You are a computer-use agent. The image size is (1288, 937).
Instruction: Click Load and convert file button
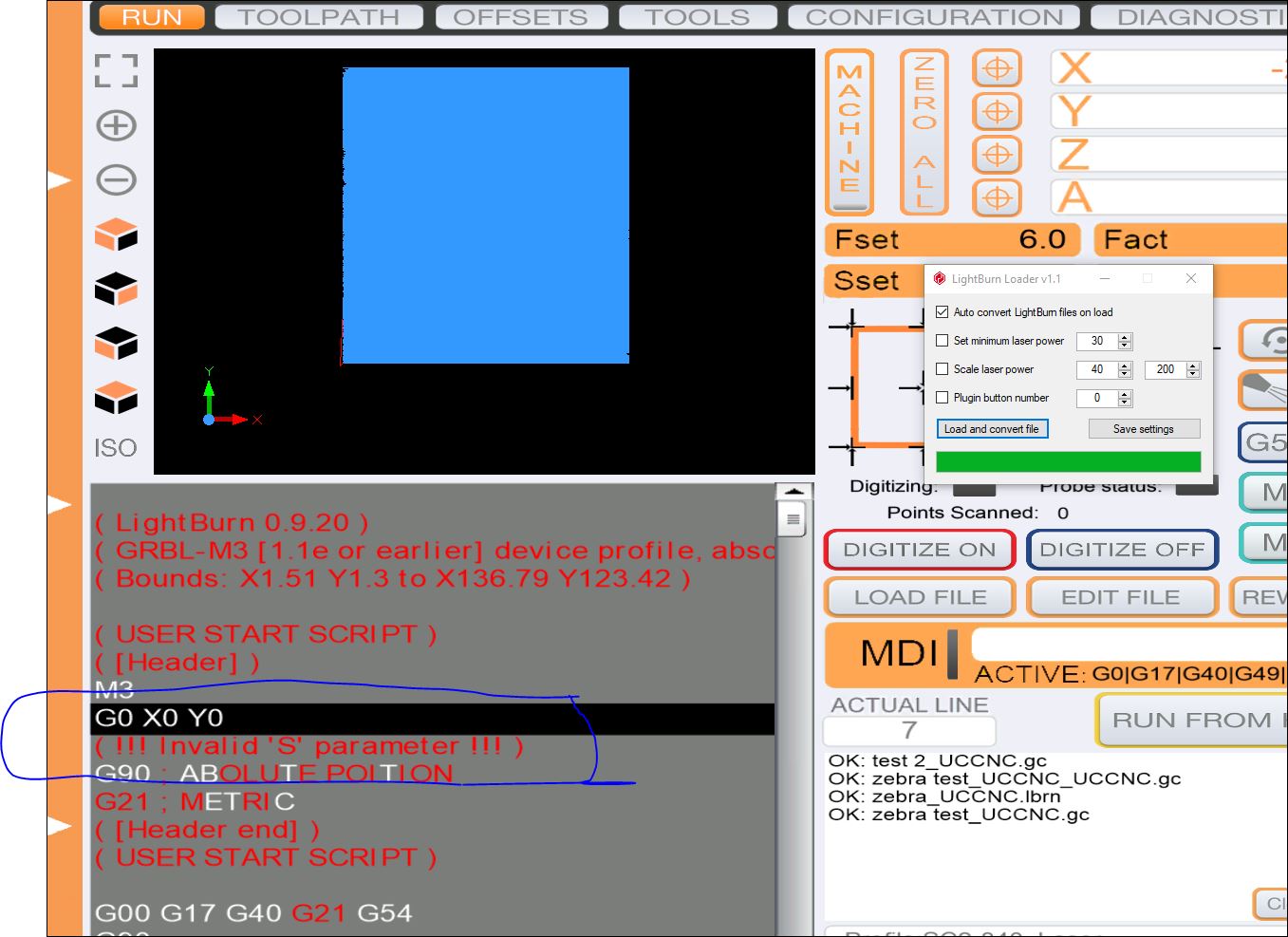(x=992, y=429)
